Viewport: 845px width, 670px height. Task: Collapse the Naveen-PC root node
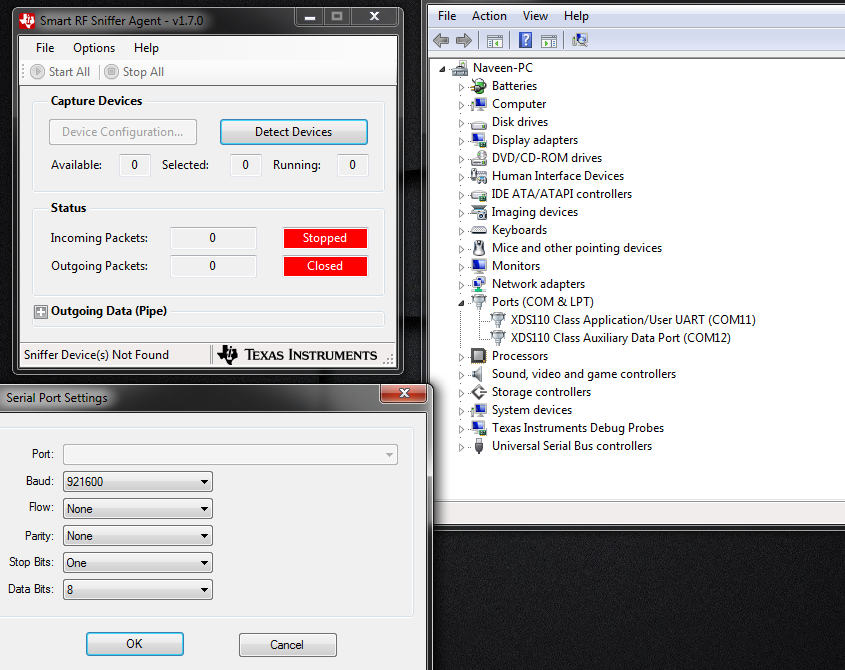click(442, 69)
